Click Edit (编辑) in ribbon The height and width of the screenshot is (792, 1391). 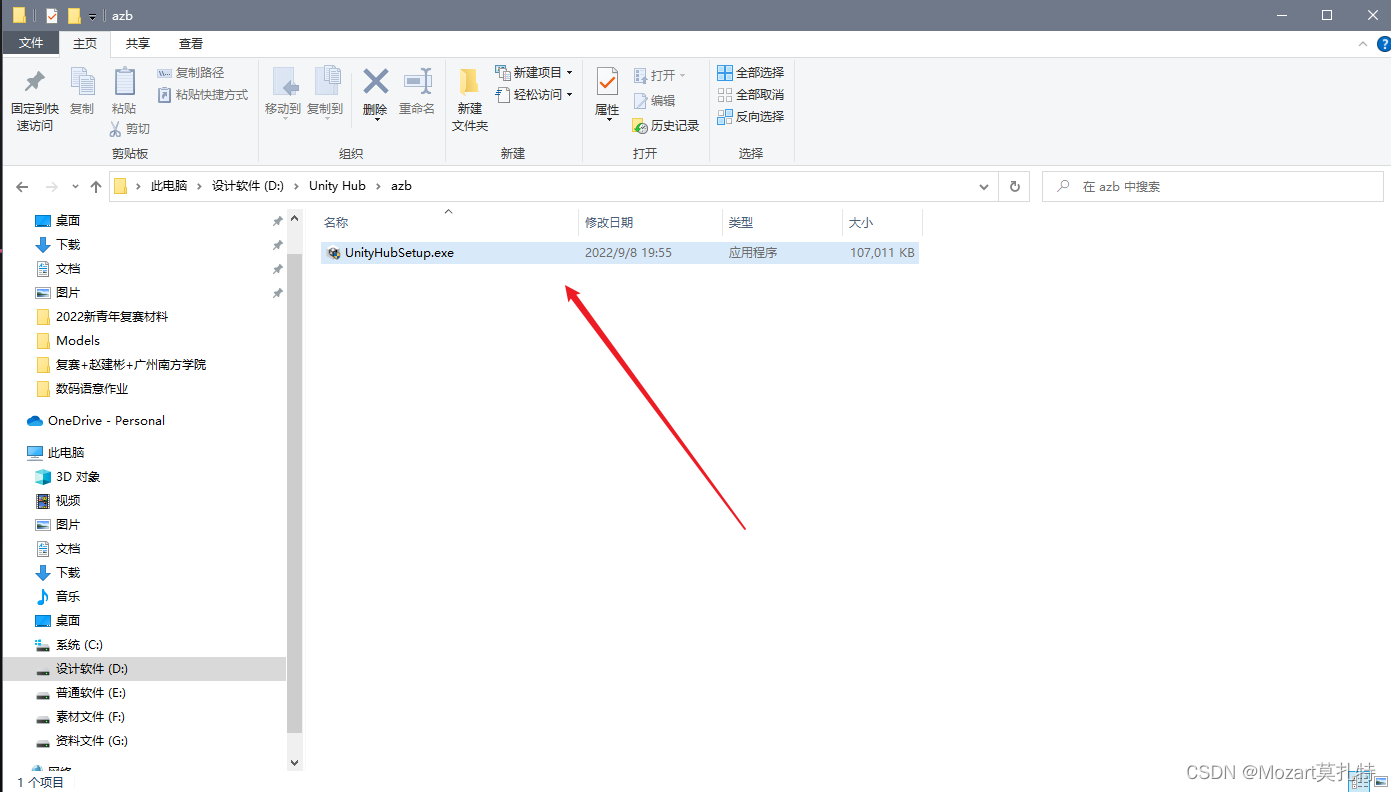pos(655,101)
